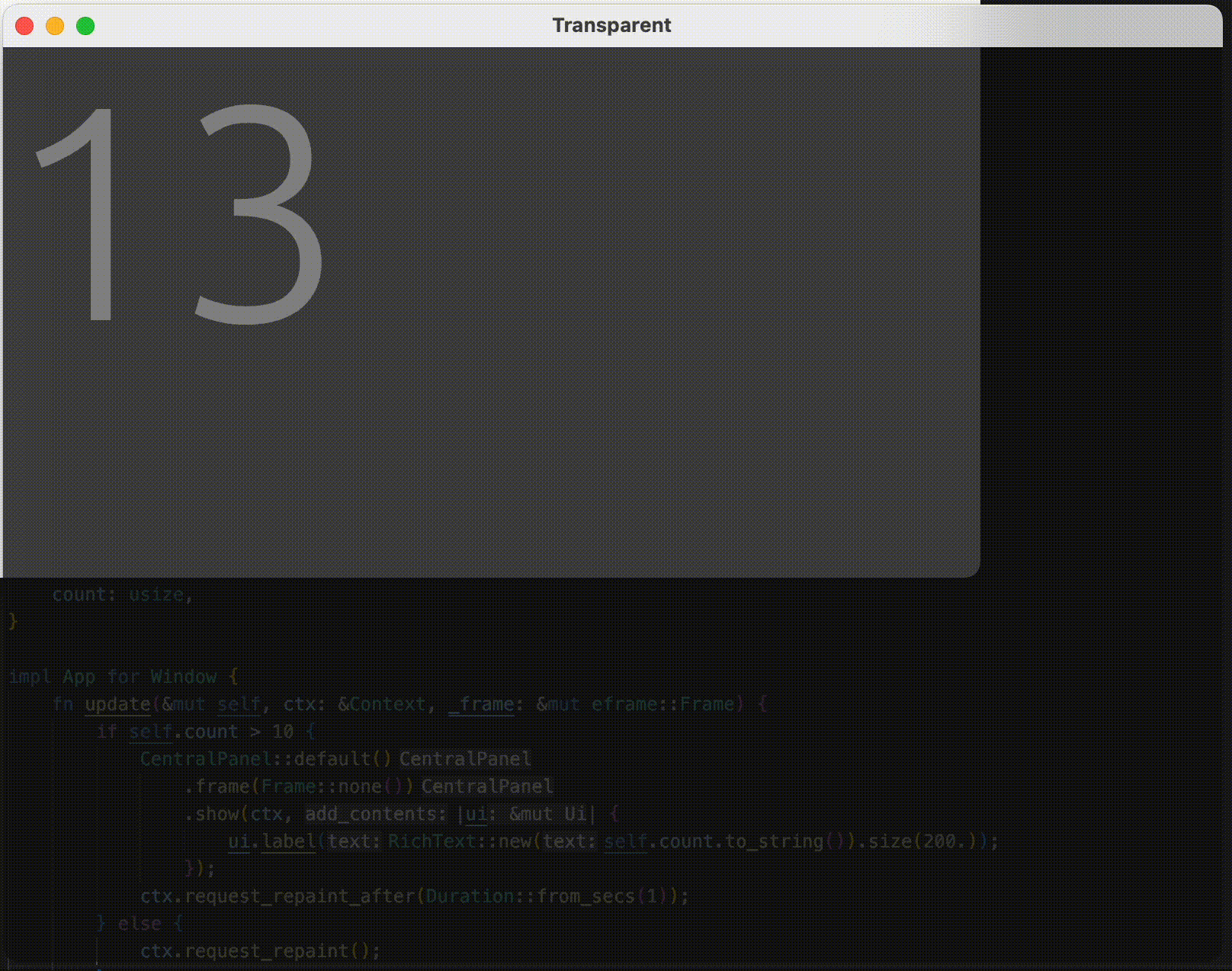Click '} else {' code line
This screenshot has height=971, width=1232.
pos(140,924)
